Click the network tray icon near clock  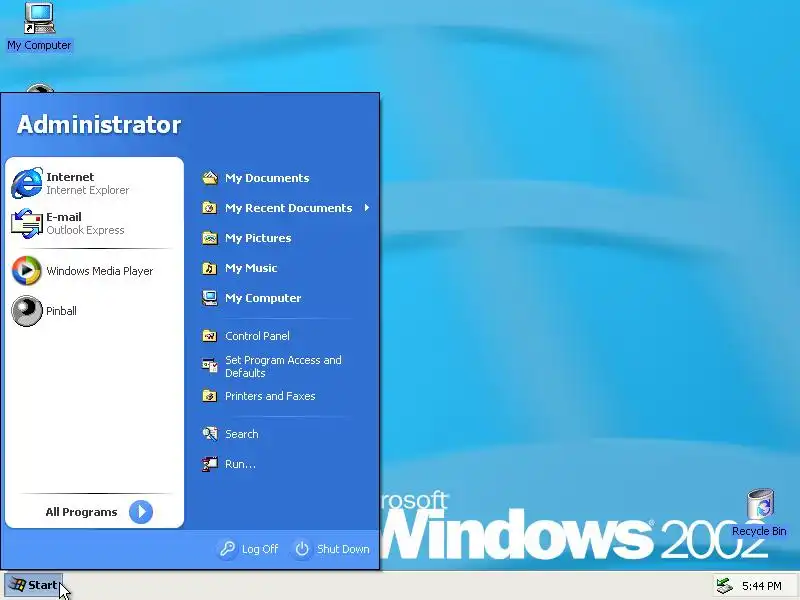(724, 586)
